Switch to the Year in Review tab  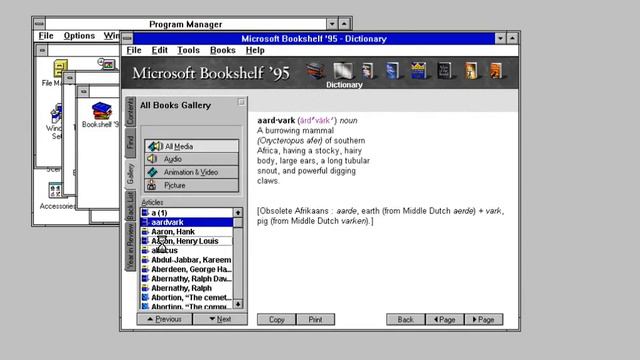tap(130, 247)
